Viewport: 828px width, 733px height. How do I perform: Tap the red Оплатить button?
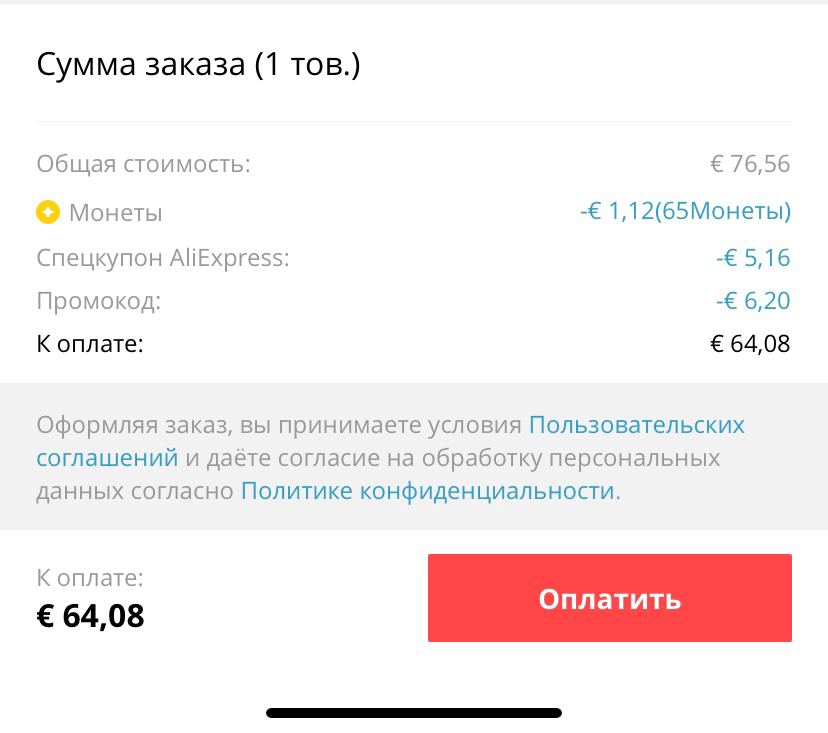coord(609,598)
